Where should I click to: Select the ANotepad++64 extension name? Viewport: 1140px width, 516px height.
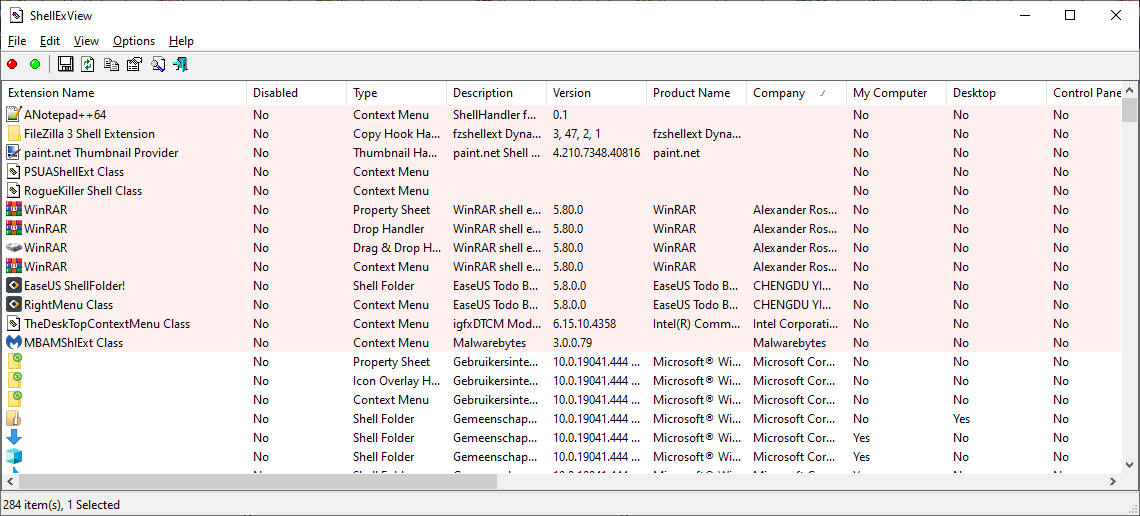click(65, 115)
